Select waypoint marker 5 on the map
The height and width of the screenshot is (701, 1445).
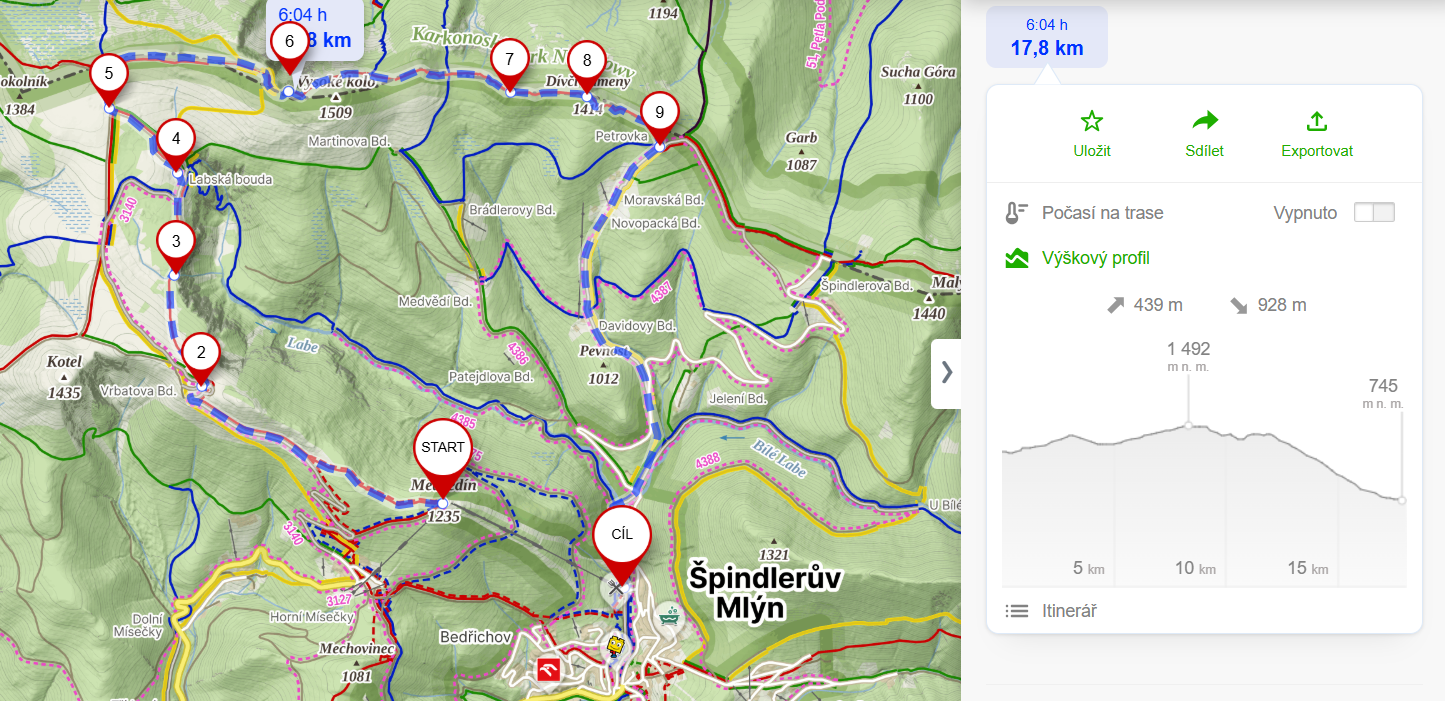tap(108, 74)
